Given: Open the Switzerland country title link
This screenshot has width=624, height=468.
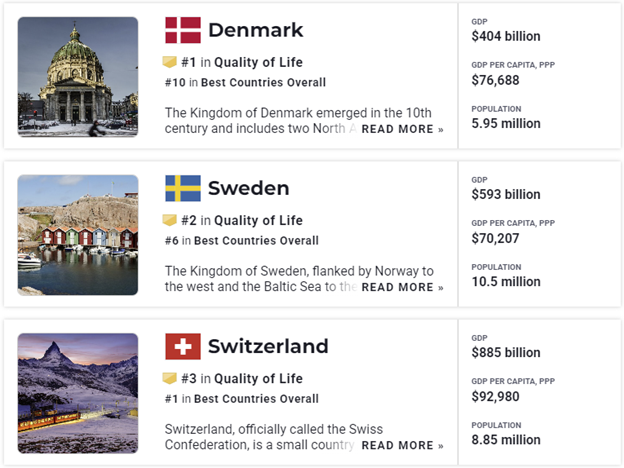Looking at the screenshot, I should pyautogui.click(x=268, y=347).
